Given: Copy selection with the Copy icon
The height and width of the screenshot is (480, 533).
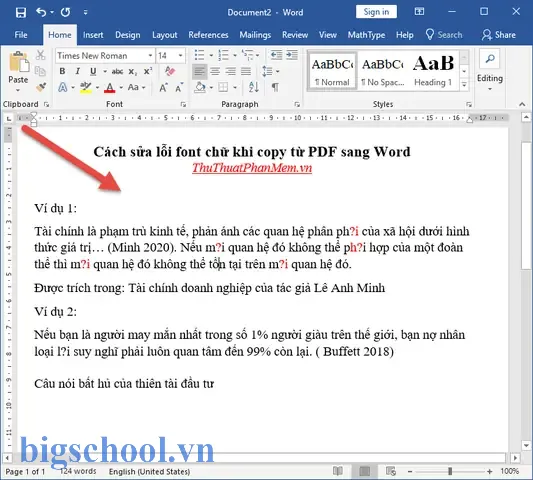Looking at the screenshot, I should [x=40, y=71].
